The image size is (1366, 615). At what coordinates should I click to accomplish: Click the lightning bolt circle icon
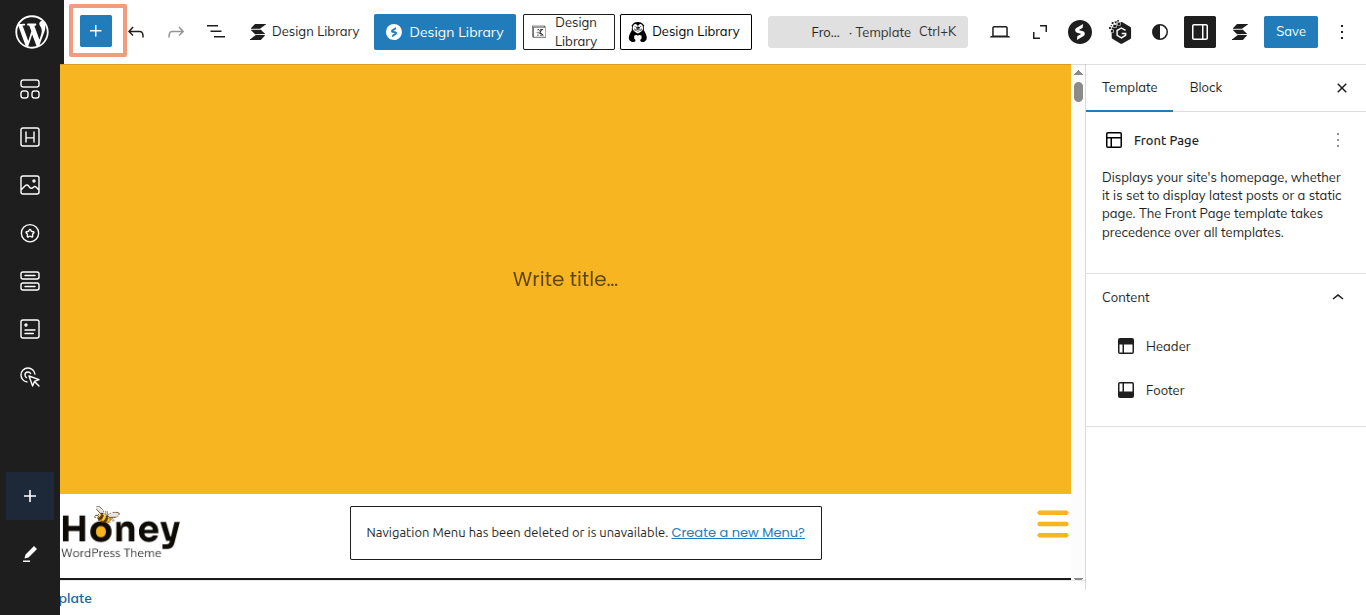point(1079,32)
